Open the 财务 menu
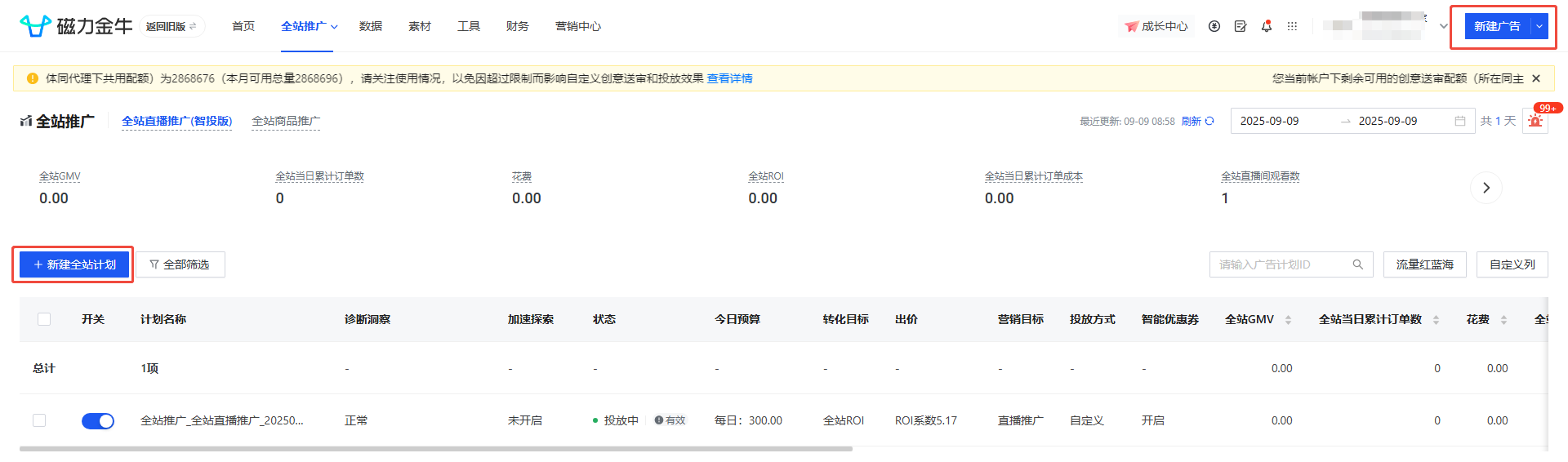 click(518, 26)
